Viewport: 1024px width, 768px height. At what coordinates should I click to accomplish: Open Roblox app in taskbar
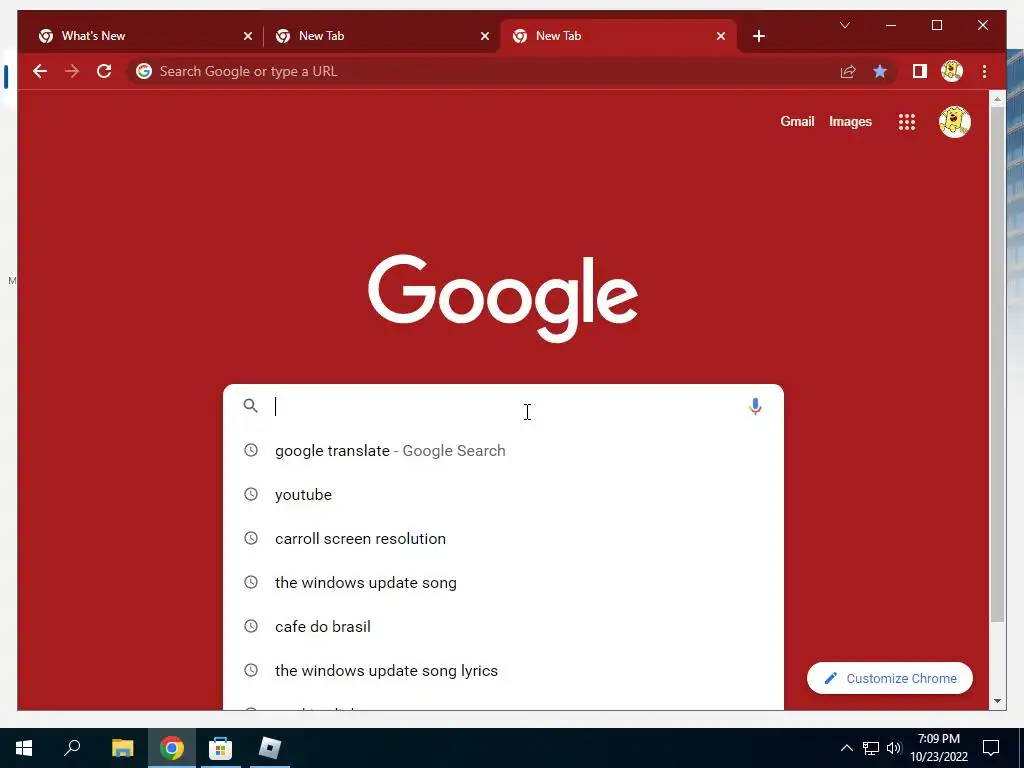click(269, 748)
